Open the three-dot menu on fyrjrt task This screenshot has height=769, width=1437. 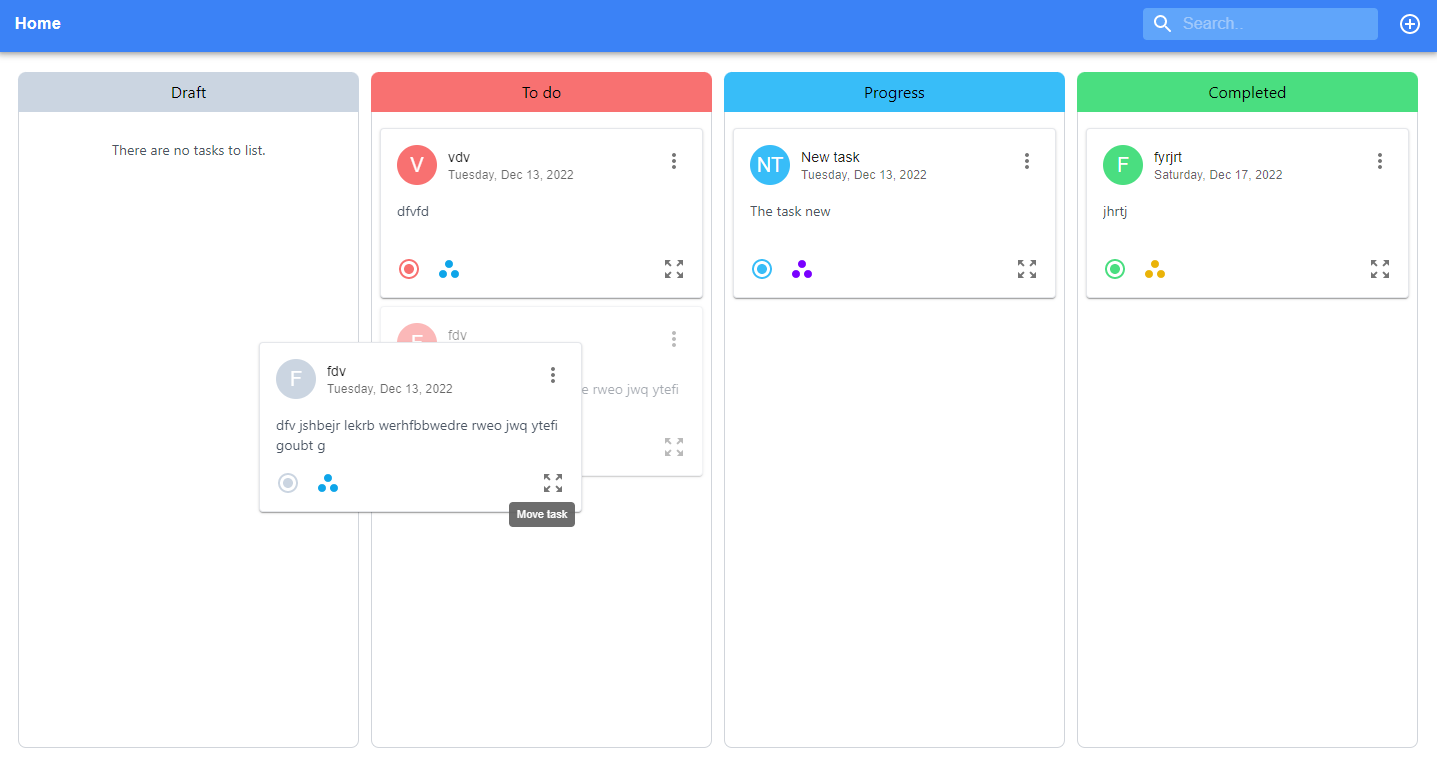click(1380, 160)
